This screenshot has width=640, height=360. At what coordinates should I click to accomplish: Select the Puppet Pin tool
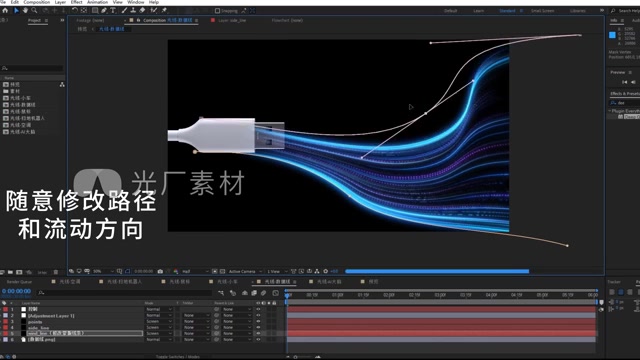164,10
